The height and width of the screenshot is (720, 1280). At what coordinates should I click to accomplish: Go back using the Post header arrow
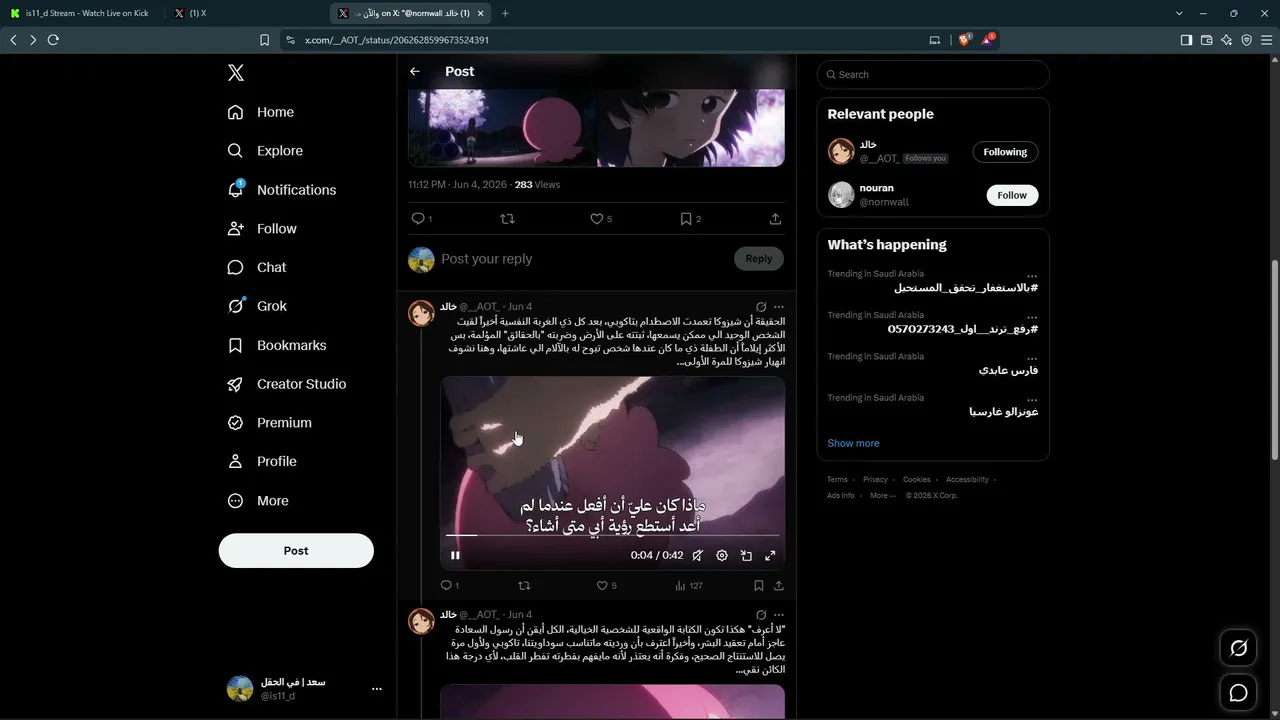pos(415,72)
